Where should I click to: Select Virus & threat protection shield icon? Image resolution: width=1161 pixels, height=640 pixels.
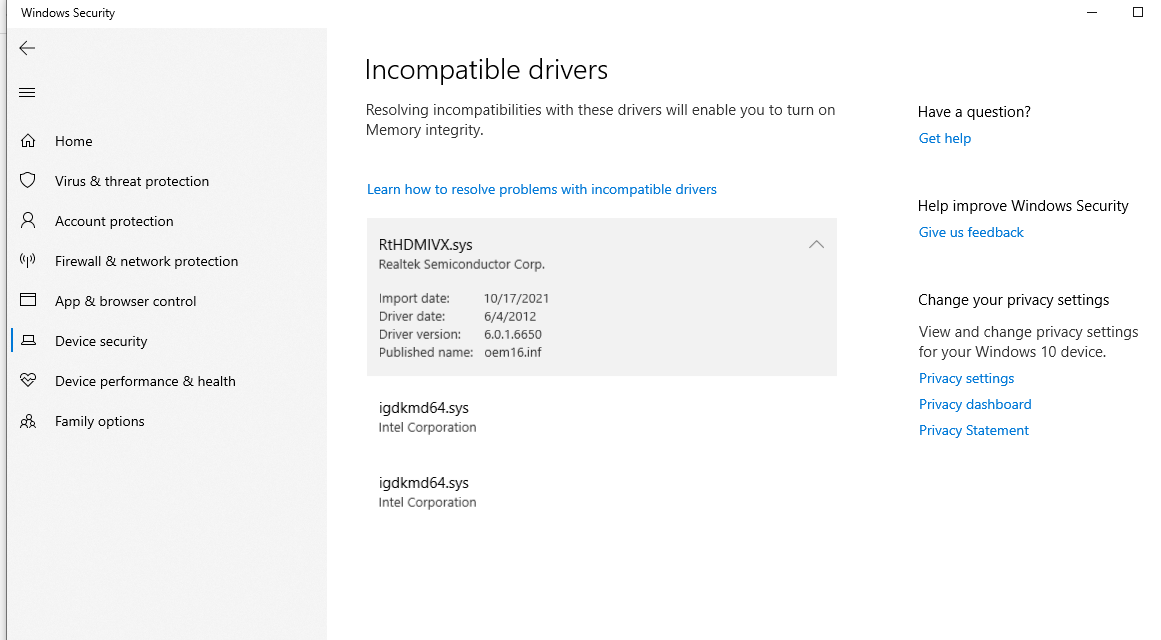pyautogui.click(x=28, y=181)
